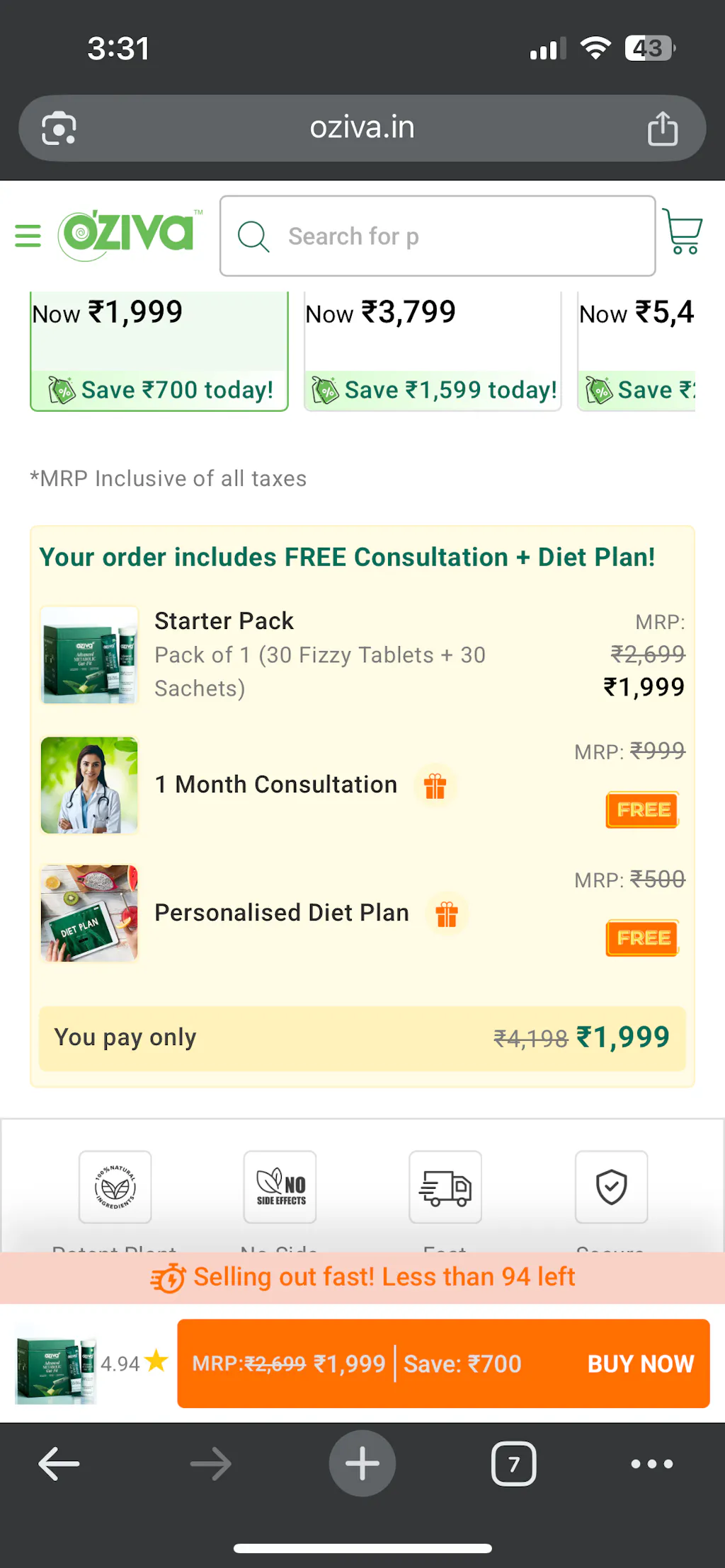Tap the oziva.in address bar
Viewport: 725px width, 1568px height.
[x=362, y=128]
